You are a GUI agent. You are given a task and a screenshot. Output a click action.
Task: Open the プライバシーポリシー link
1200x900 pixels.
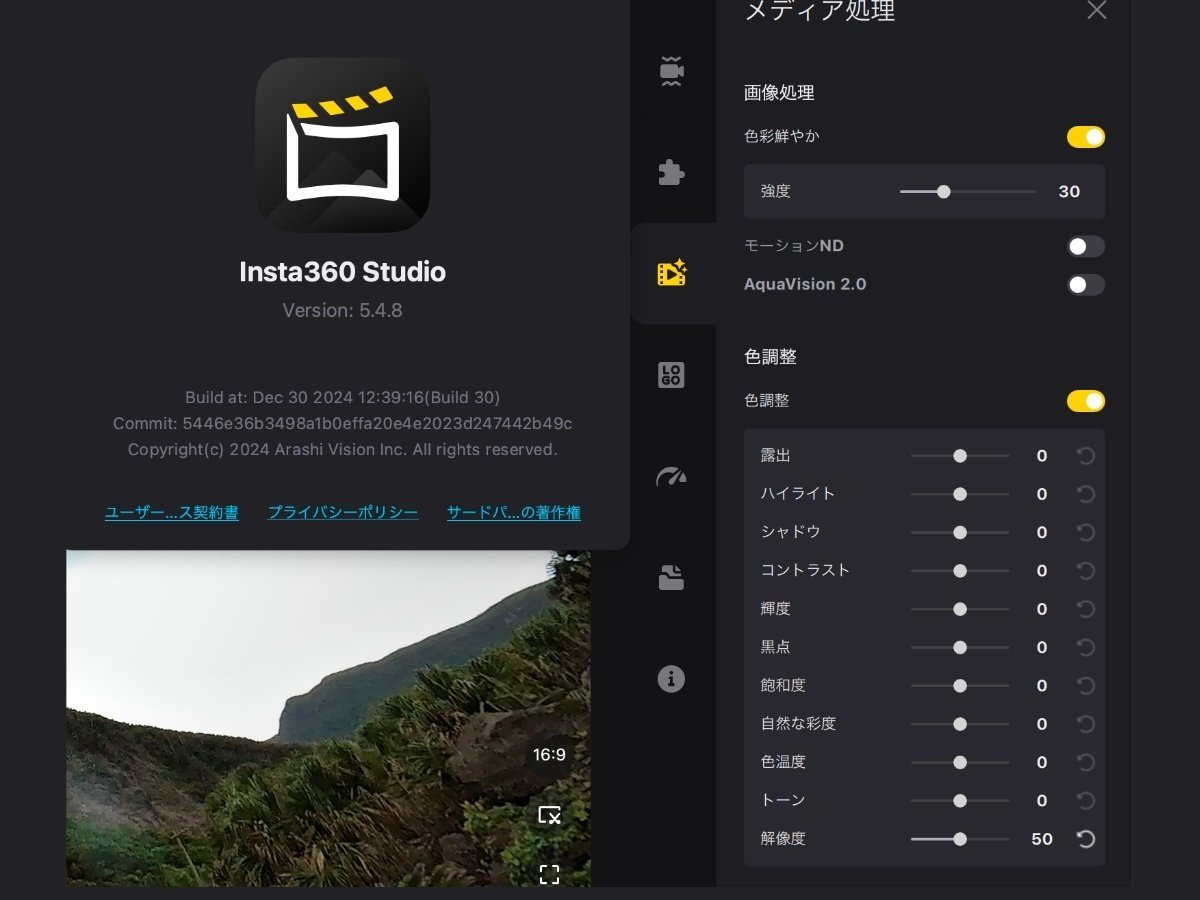pos(343,513)
